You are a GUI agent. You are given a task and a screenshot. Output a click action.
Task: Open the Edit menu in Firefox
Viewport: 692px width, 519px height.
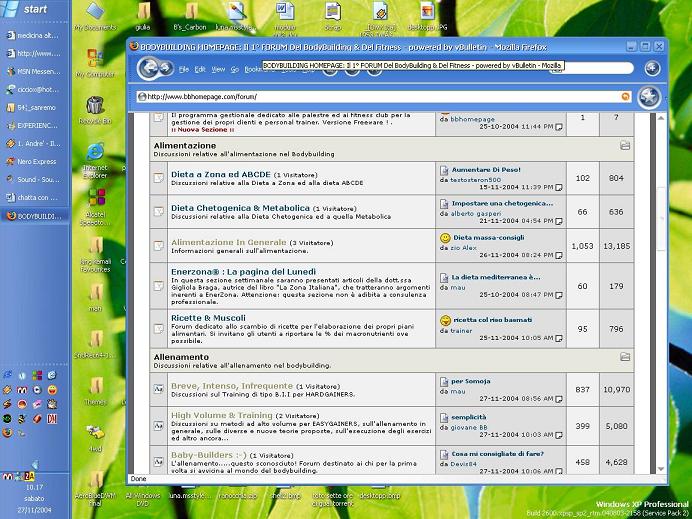[200, 69]
